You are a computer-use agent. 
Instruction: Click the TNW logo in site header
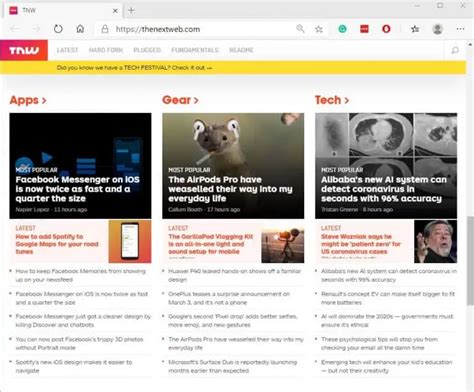pos(24,50)
